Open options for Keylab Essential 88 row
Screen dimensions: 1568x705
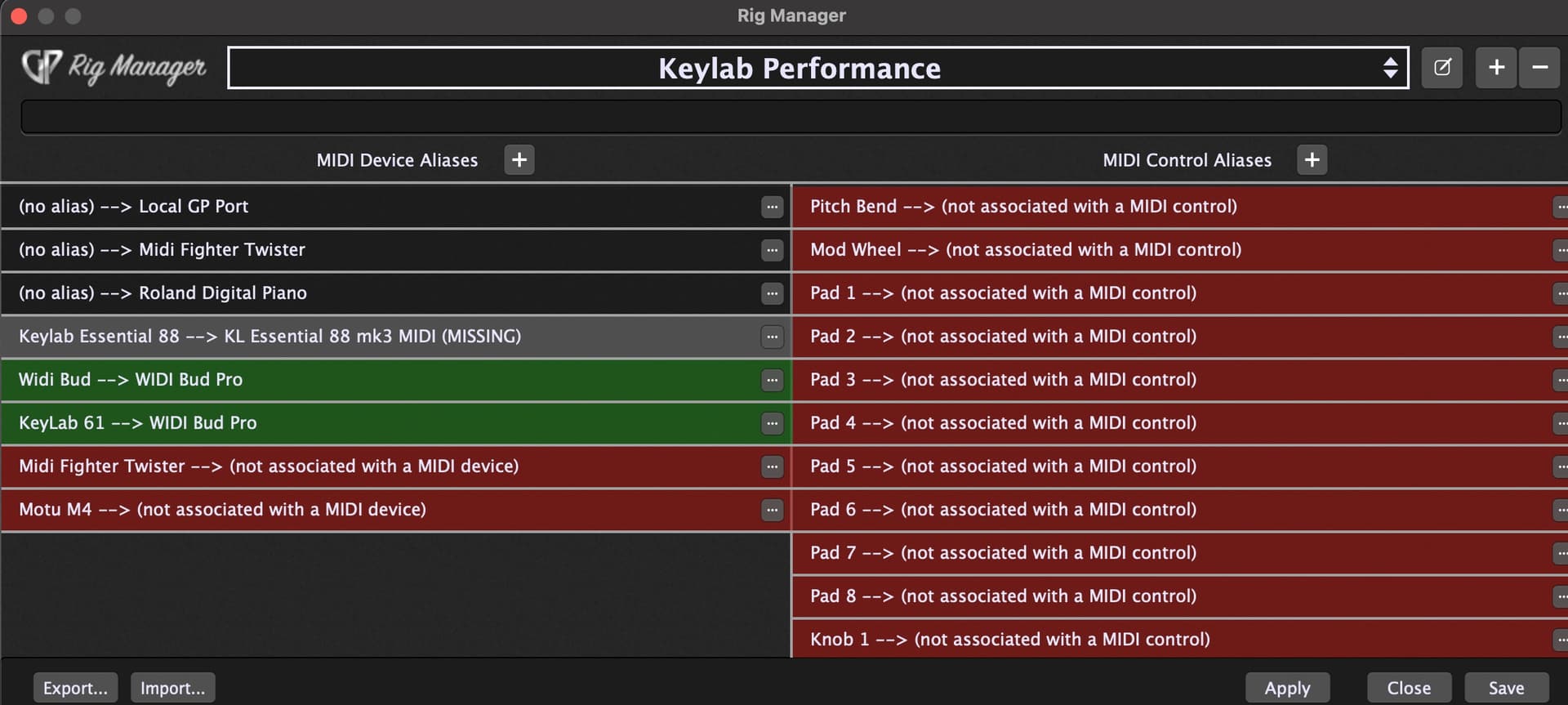click(772, 337)
